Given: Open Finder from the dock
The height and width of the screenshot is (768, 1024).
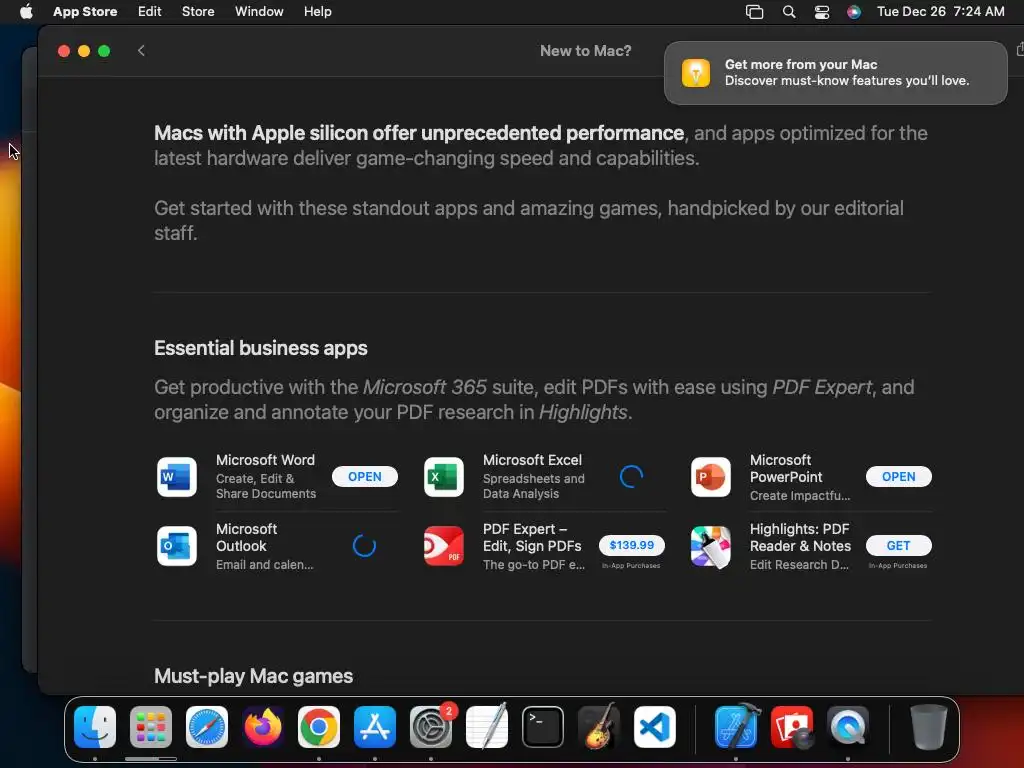Looking at the screenshot, I should [x=95, y=727].
